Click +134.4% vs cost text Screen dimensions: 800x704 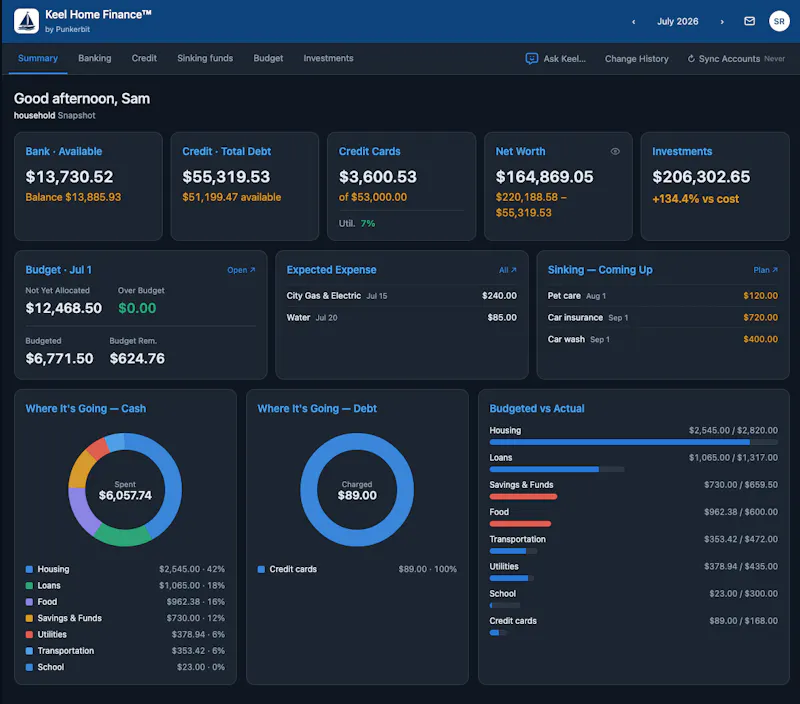[695, 199]
